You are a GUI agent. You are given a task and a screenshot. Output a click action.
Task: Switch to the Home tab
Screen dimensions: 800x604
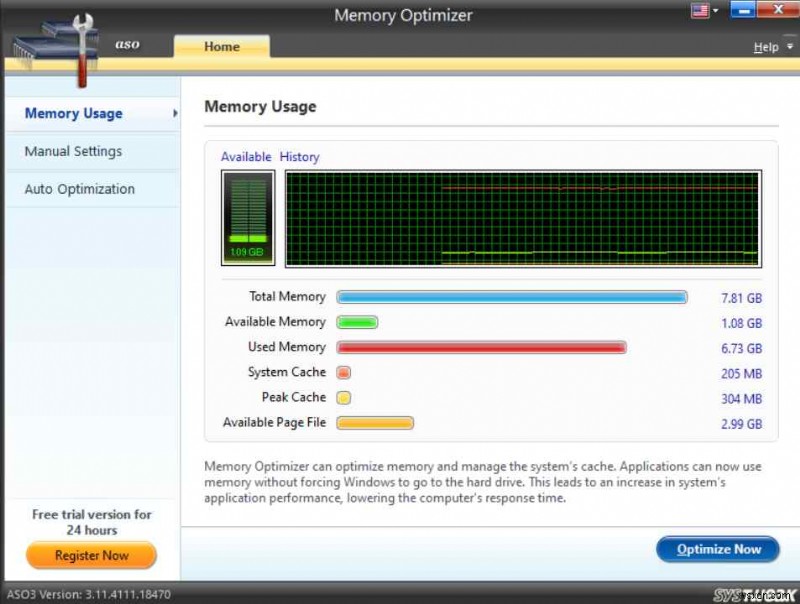pos(221,45)
